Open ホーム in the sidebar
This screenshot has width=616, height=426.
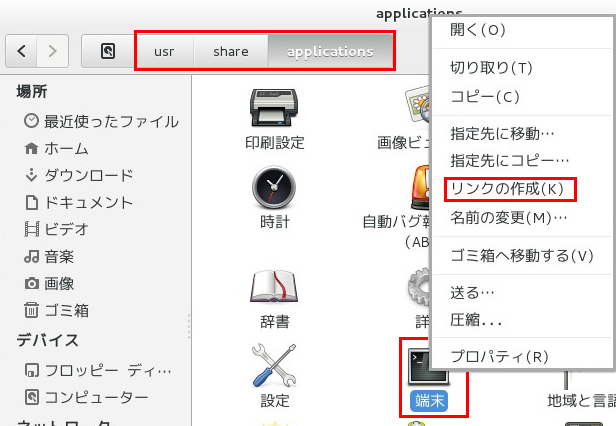point(65,148)
